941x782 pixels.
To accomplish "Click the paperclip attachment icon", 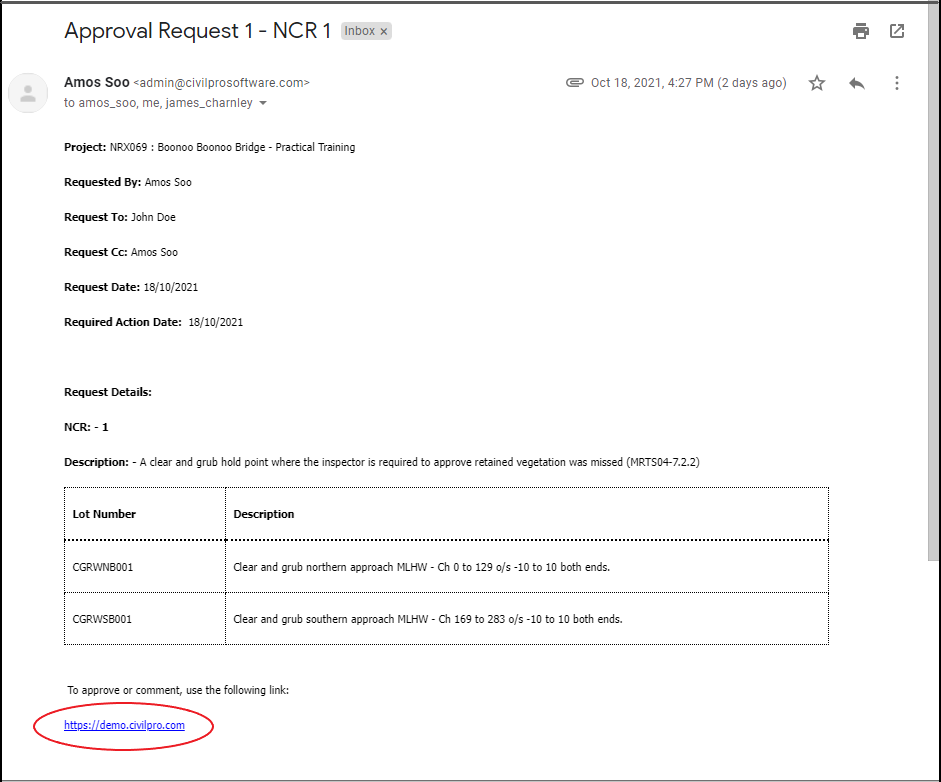I will click(x=575, y=83).
